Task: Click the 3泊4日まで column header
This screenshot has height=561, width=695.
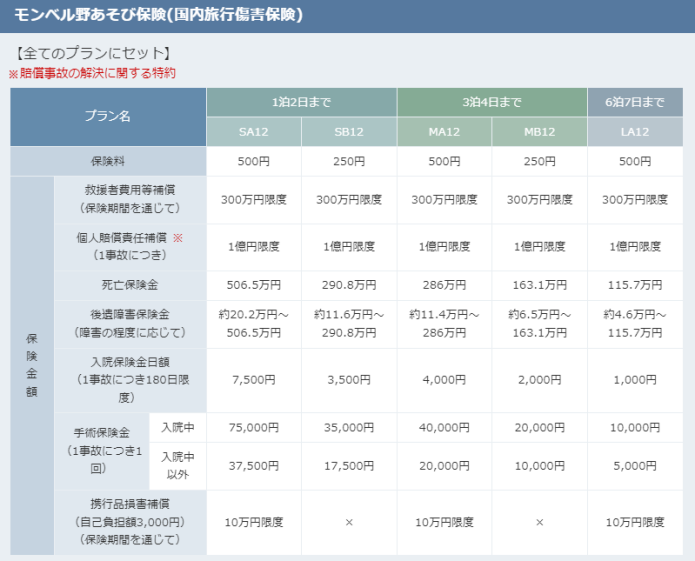Action: pyautogui.click(x=492, y=102)
